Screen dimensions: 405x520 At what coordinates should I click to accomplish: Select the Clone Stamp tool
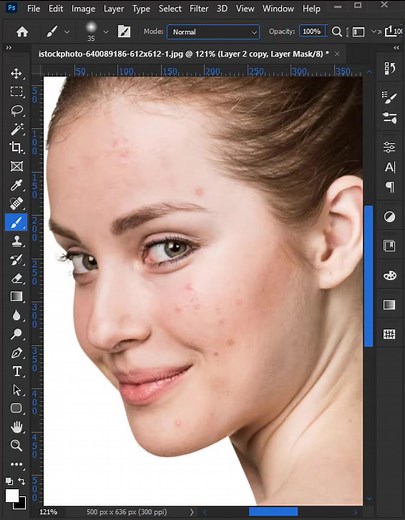click(16, 241)
